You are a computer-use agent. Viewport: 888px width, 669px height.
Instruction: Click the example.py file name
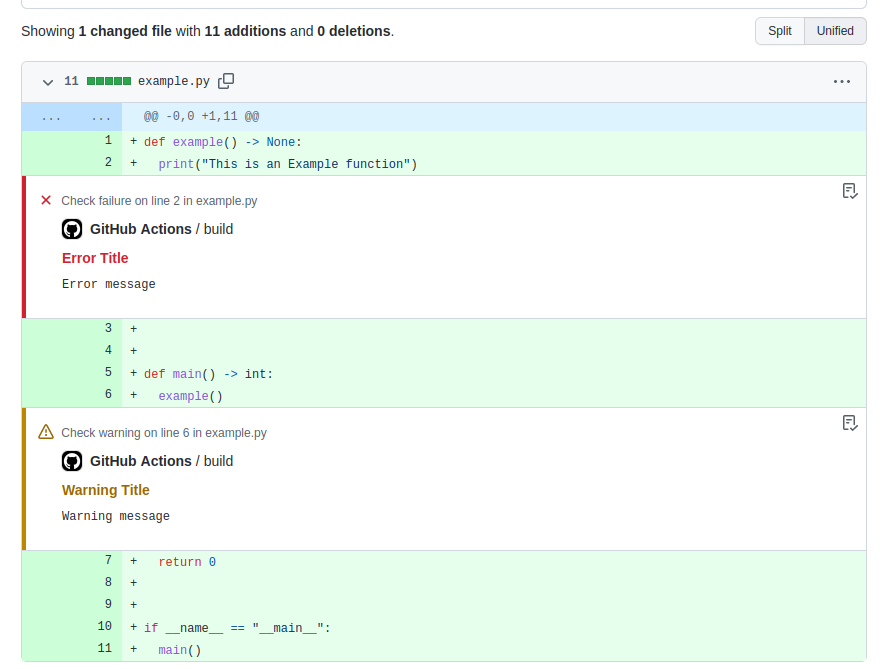[173, 81]
